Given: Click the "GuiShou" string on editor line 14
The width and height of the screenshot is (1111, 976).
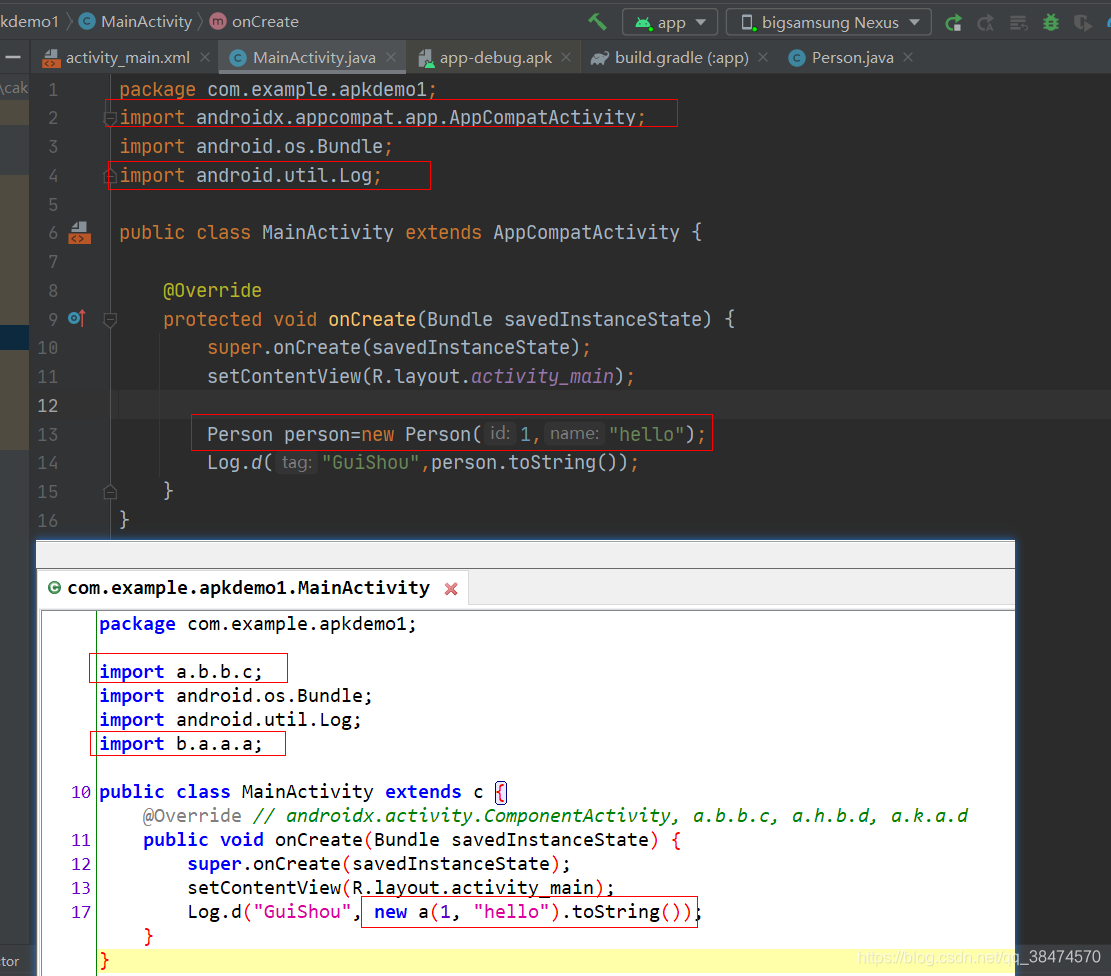Looking at the screenshot, I should 371,463.
